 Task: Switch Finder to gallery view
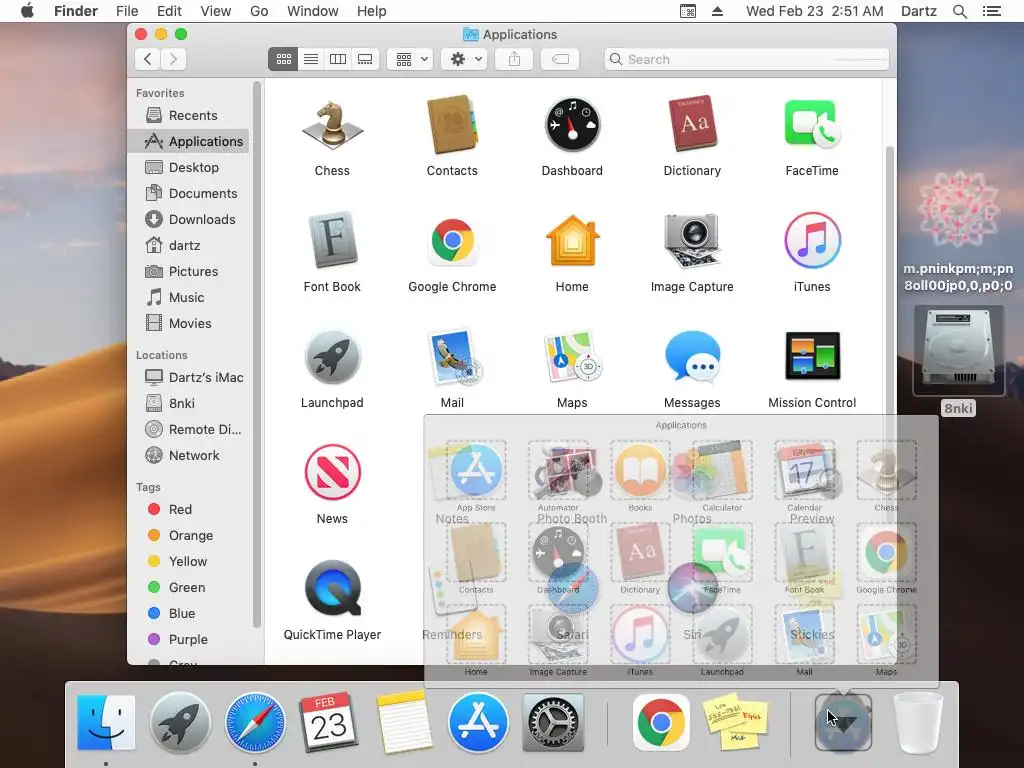coord(365,59)
